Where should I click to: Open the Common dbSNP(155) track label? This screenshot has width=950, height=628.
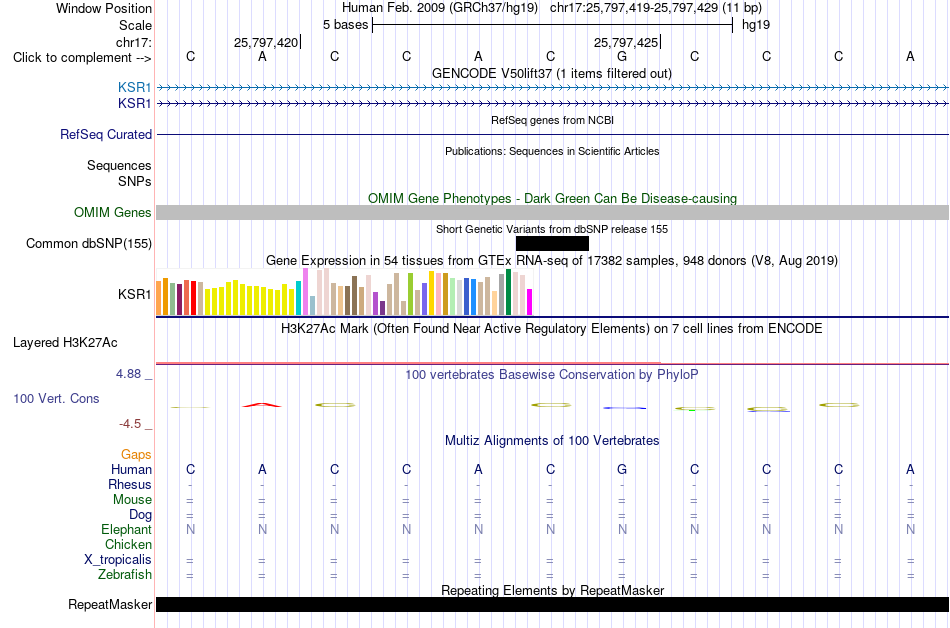(89, 243)
